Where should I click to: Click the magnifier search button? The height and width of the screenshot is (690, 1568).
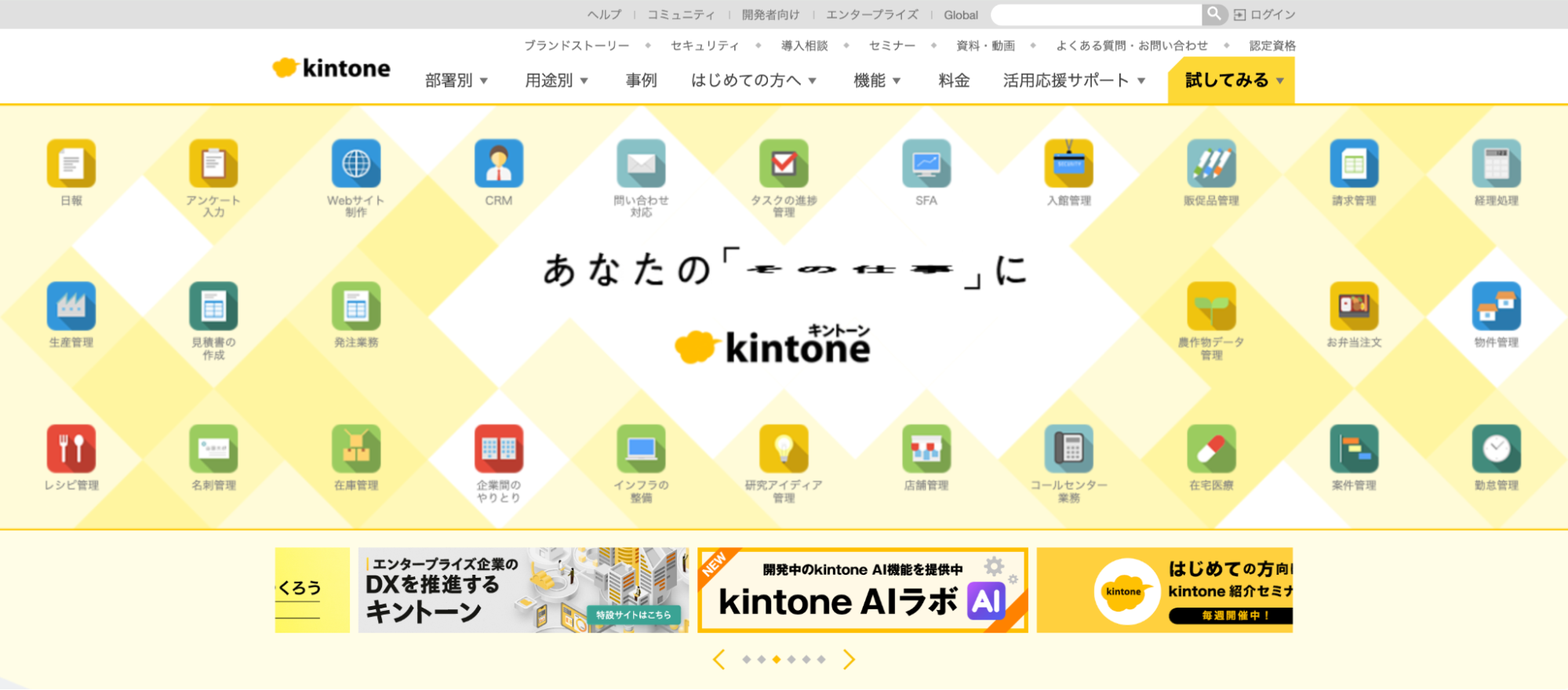pos(1213,14)
